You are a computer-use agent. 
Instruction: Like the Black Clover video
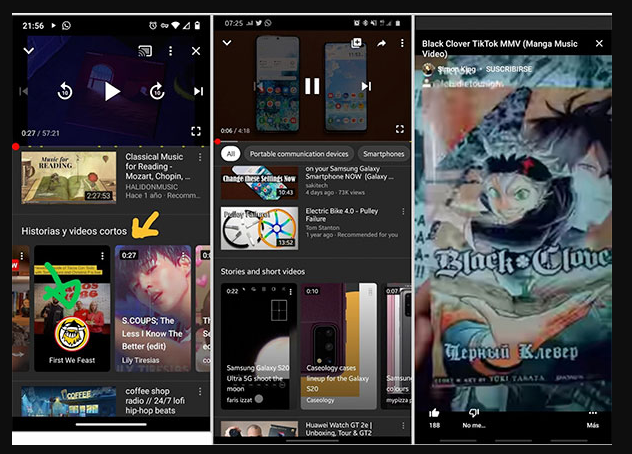434,413
